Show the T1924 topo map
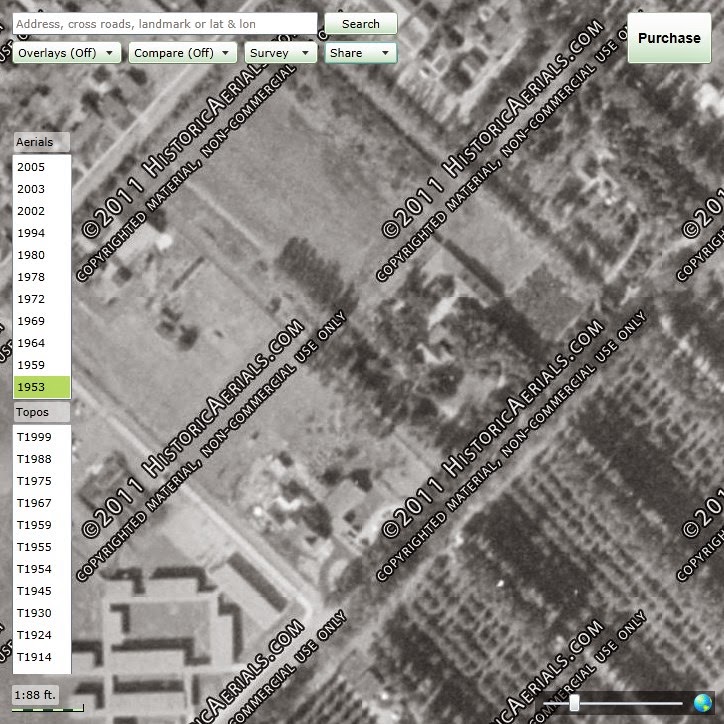 [x=42, y=635]
